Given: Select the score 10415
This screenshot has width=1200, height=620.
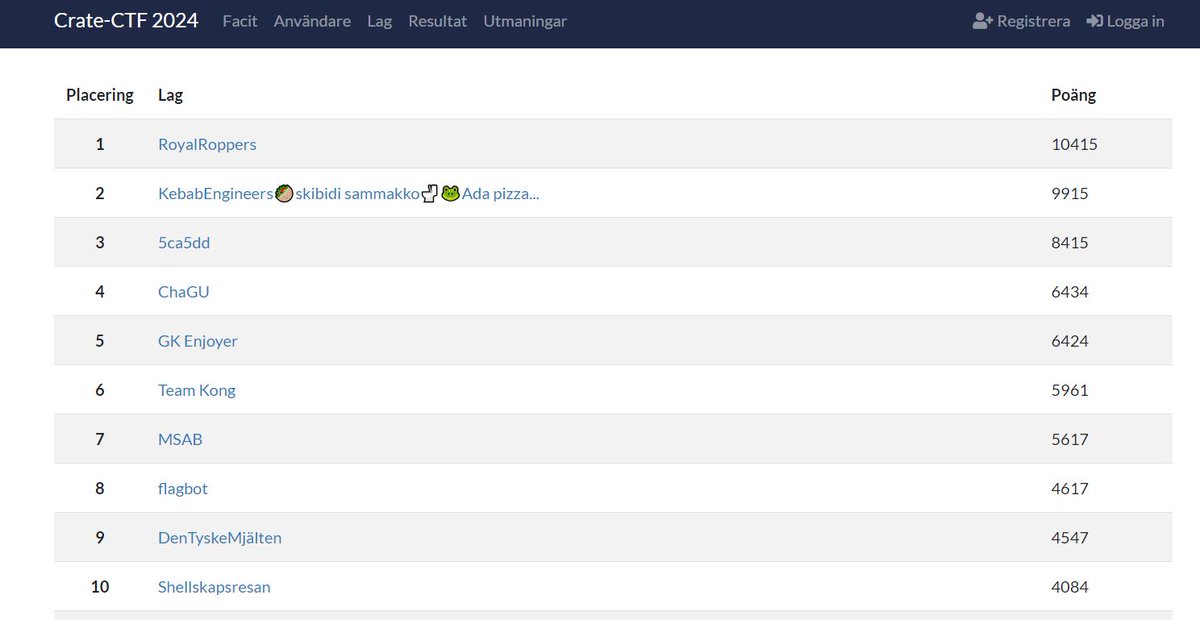Looking at the screenshot, I should click(x=1075, y=144).
